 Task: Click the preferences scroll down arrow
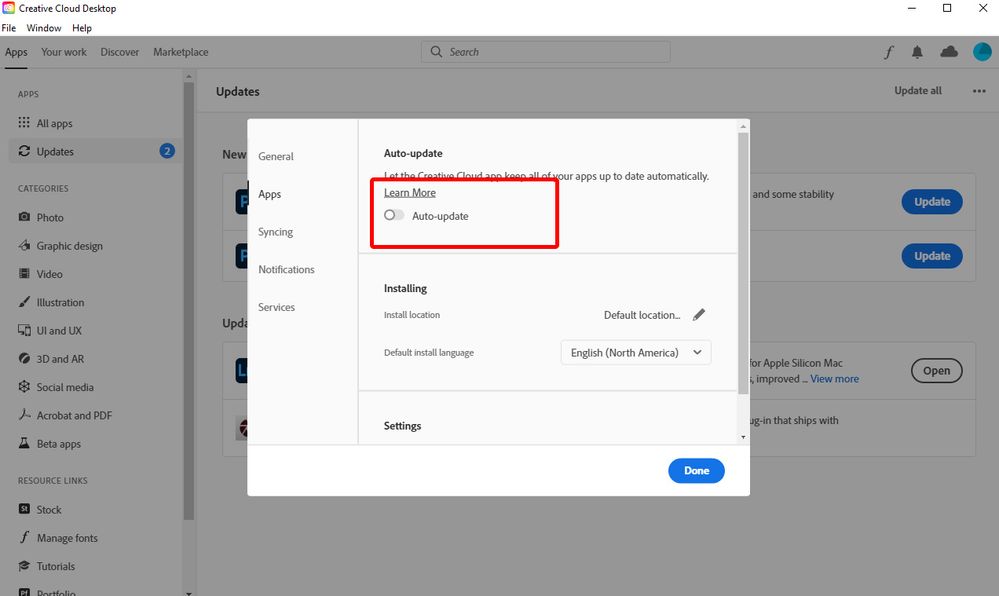click(x=743, y=437)
